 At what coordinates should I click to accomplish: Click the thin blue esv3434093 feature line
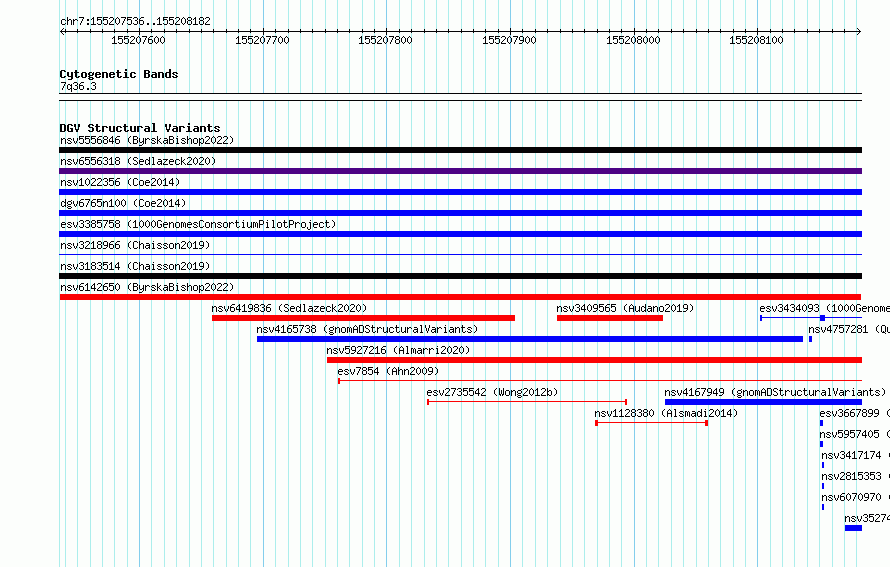(x=811, y=318)
